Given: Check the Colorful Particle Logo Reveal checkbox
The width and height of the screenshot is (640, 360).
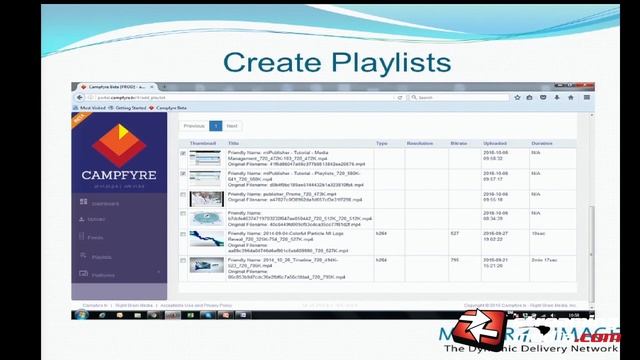Looking at the screenshot, I should [x=183, y=234].
